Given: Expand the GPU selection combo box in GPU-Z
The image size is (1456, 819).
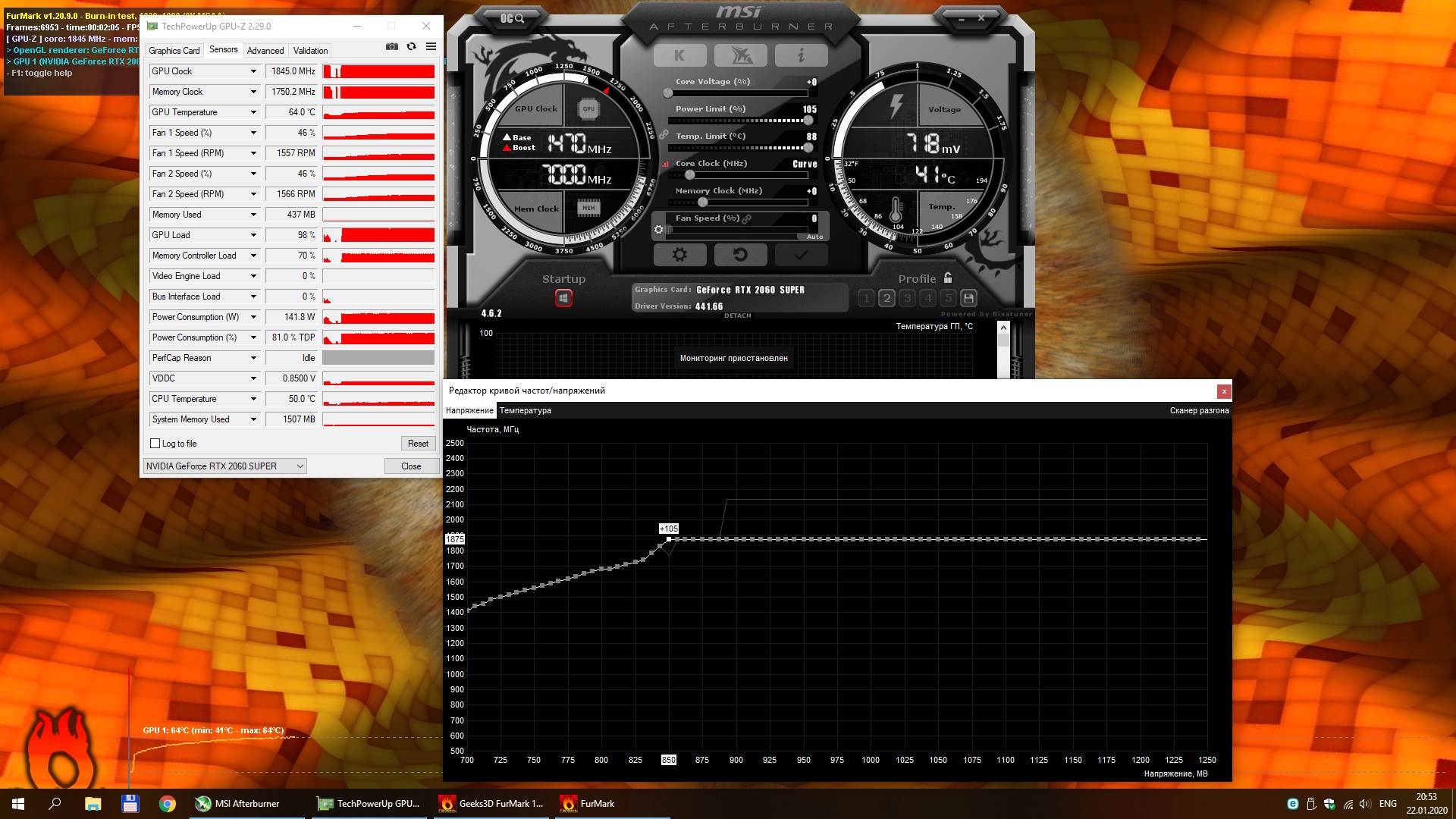Looking at the screenshot, I should pos(300,466).
